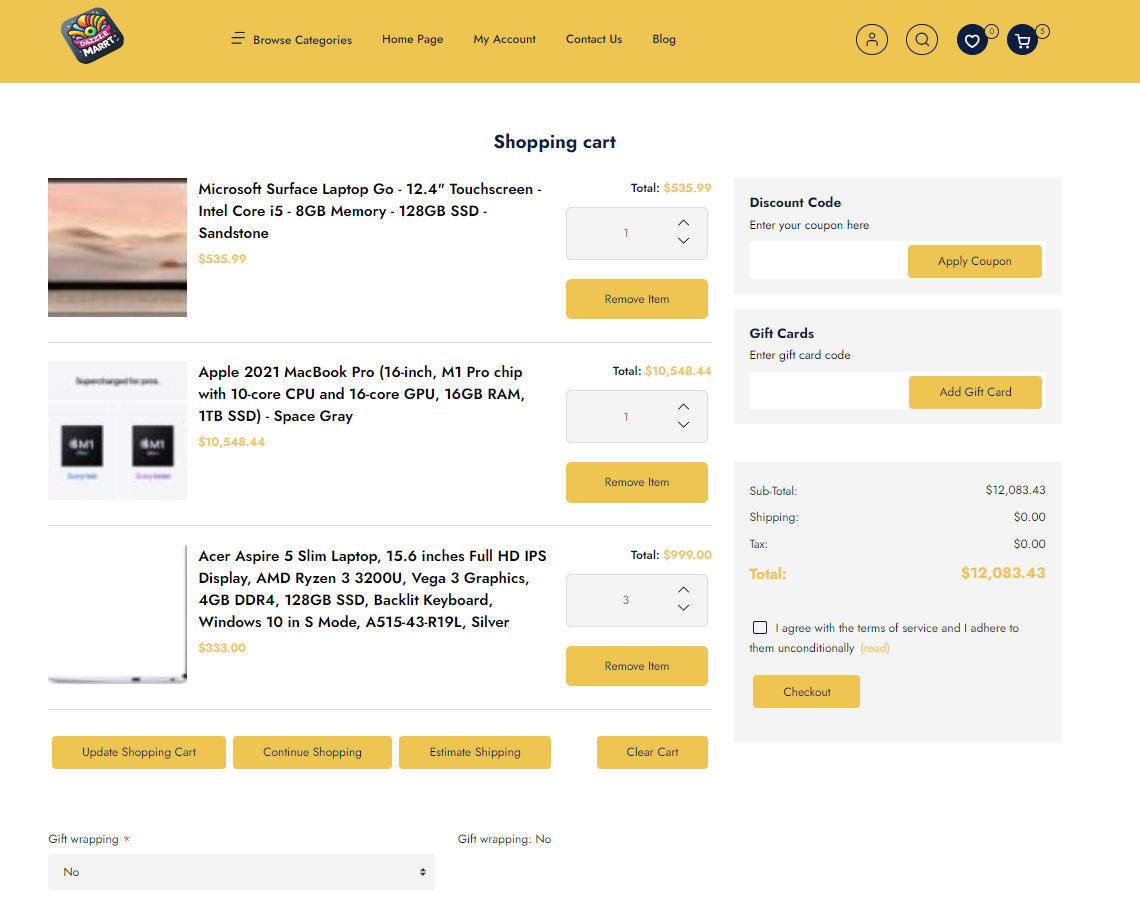Increase Apple MacBook Pro quantity
This screenshot has height=901, width=1140.
pyautogui.click(x=683, y=407)
